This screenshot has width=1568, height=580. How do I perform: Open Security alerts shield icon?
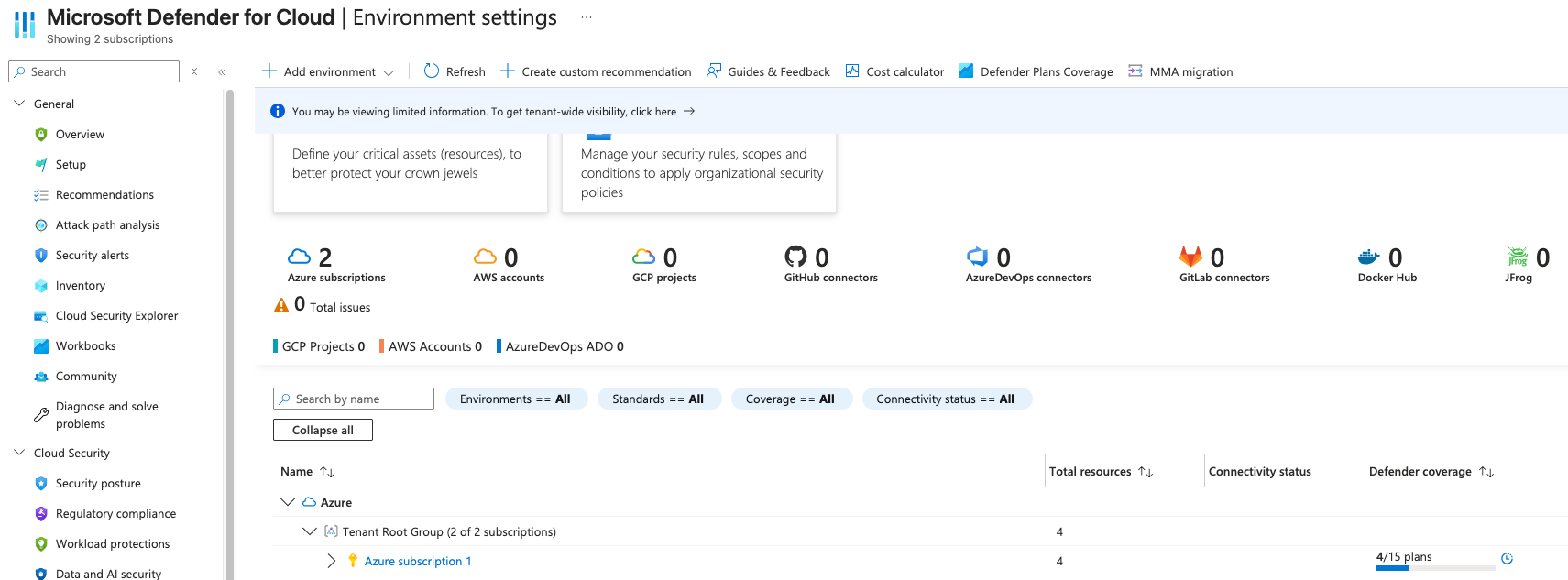(x=41, y=256)
